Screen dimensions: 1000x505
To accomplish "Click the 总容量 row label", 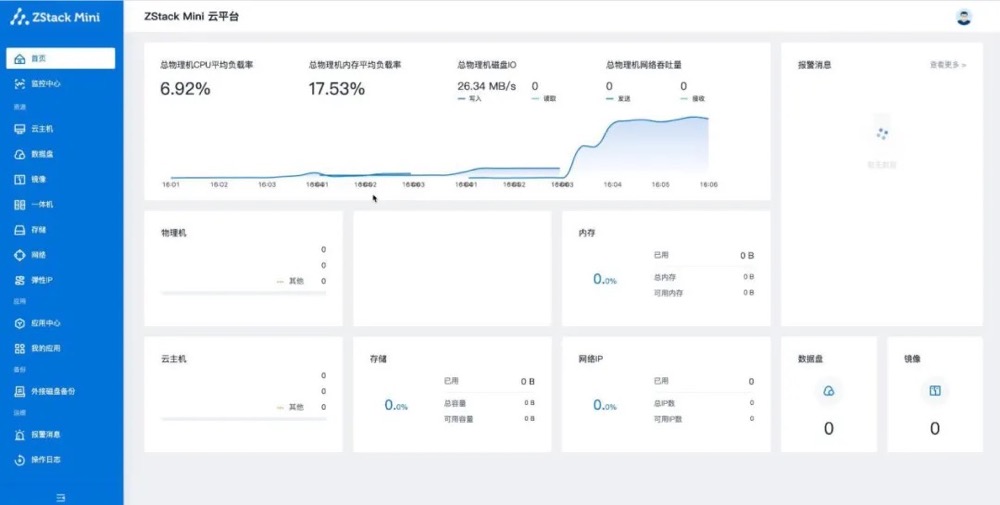I will (455, 403).
